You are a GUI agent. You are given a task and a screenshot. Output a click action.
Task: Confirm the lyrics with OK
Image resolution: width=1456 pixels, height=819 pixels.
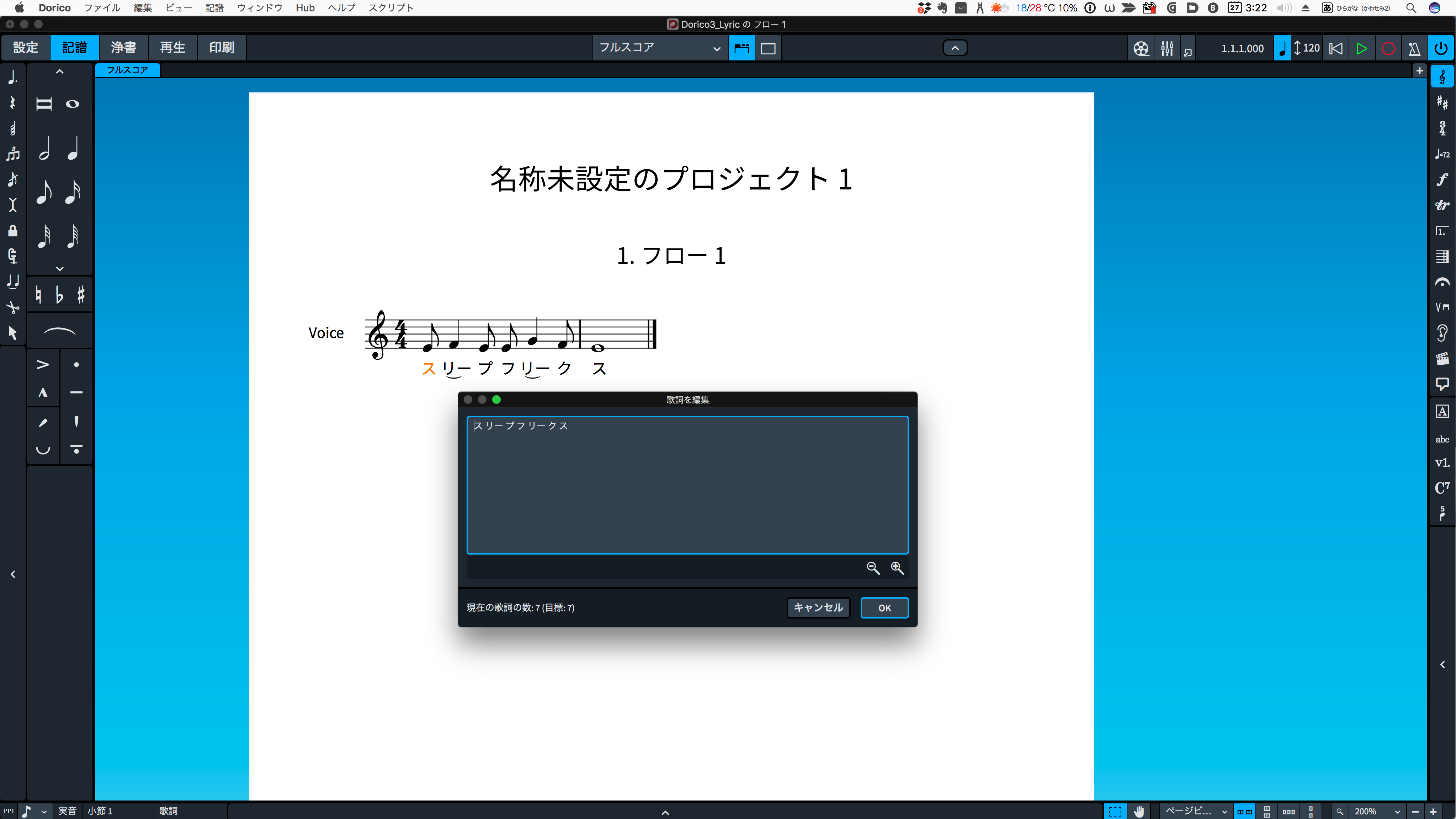pyautogui.click(x=884, y=607)
